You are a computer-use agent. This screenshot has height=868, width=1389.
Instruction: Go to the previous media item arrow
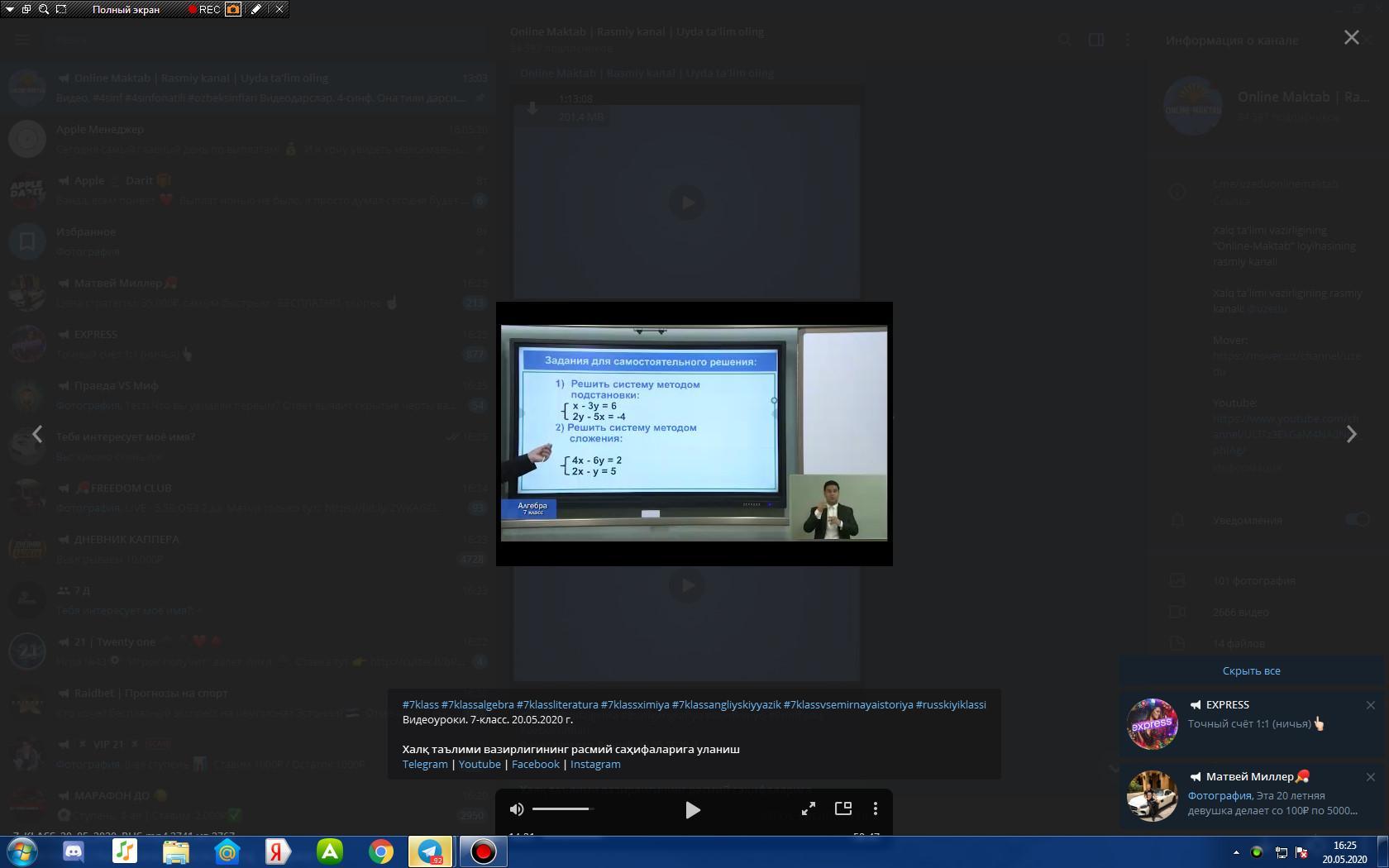click(x=37, y=435)
